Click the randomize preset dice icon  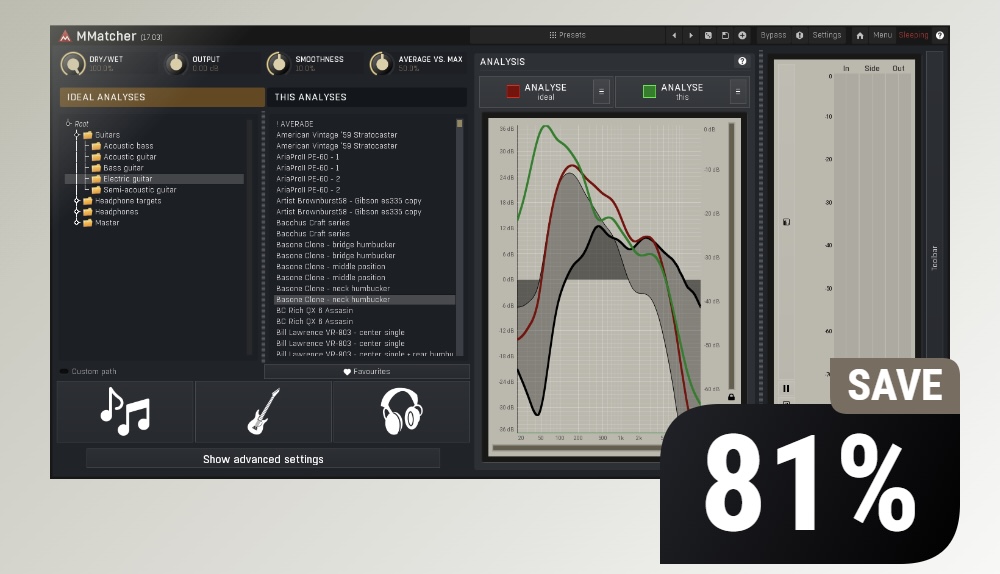coord(708,36)
